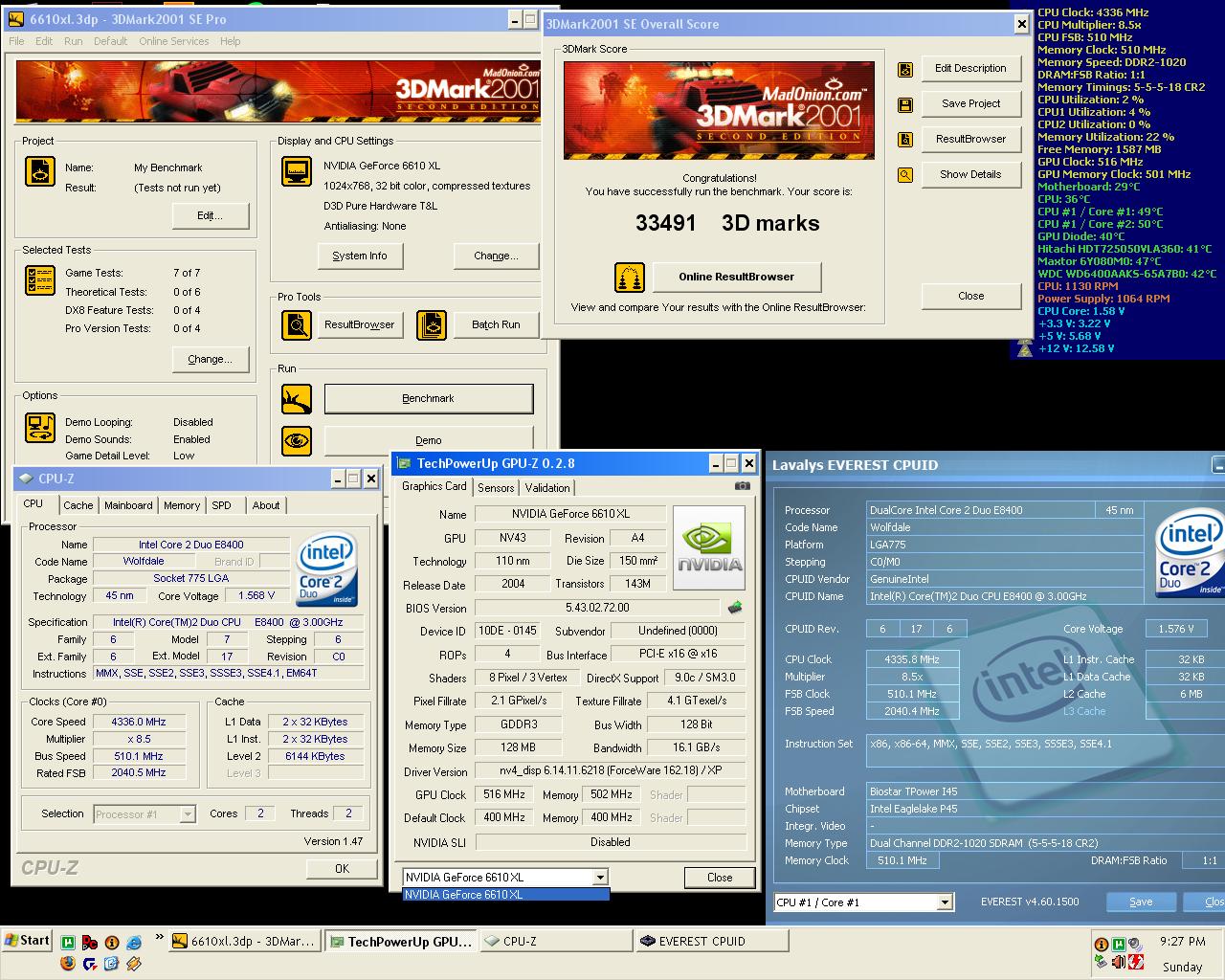
Task: Open the CPU-Z Selection Processor #1 dropdown
Action: tap(188, 814)
